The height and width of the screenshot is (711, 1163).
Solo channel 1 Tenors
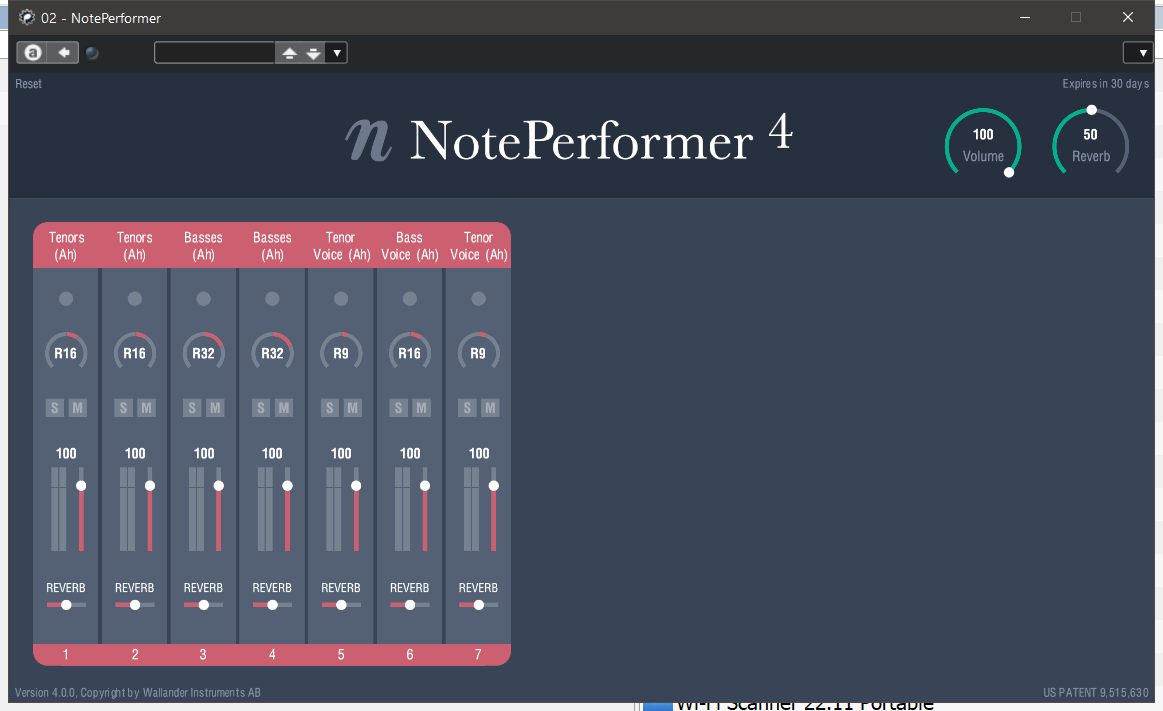coord(54,408)
